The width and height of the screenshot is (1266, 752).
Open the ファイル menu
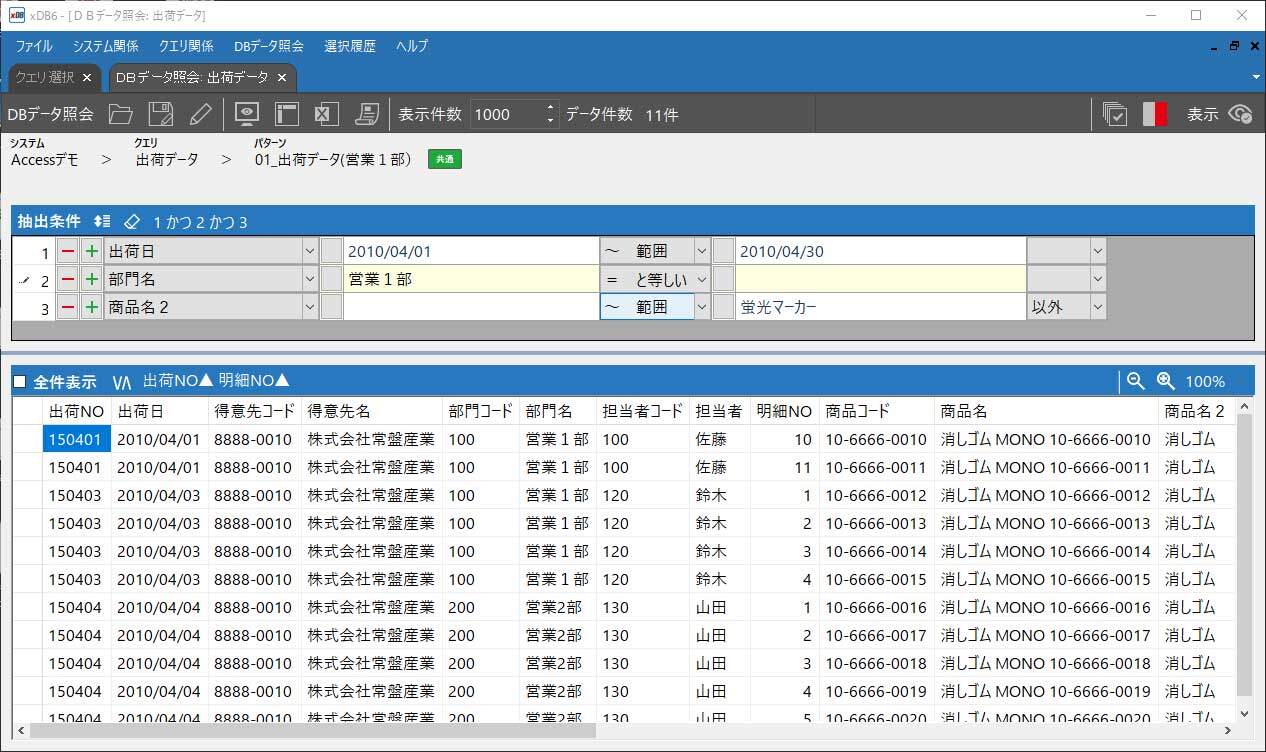(34, 46)
